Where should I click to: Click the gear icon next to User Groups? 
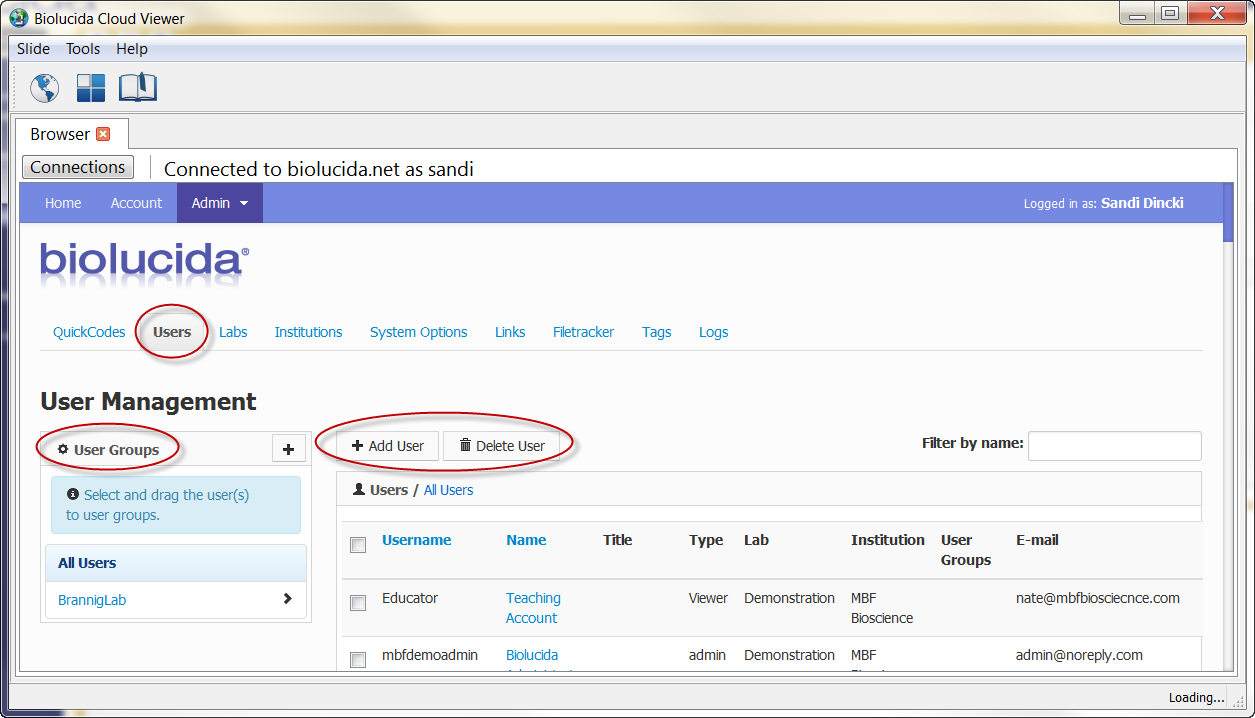64,450
